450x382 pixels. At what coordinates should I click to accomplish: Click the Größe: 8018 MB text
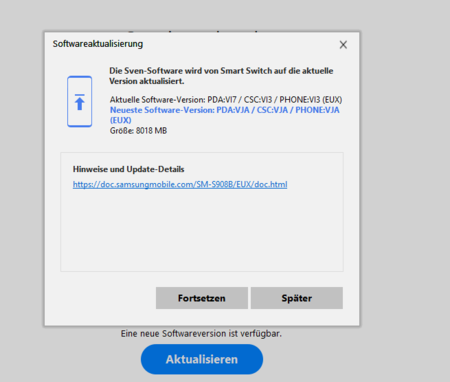138,130
